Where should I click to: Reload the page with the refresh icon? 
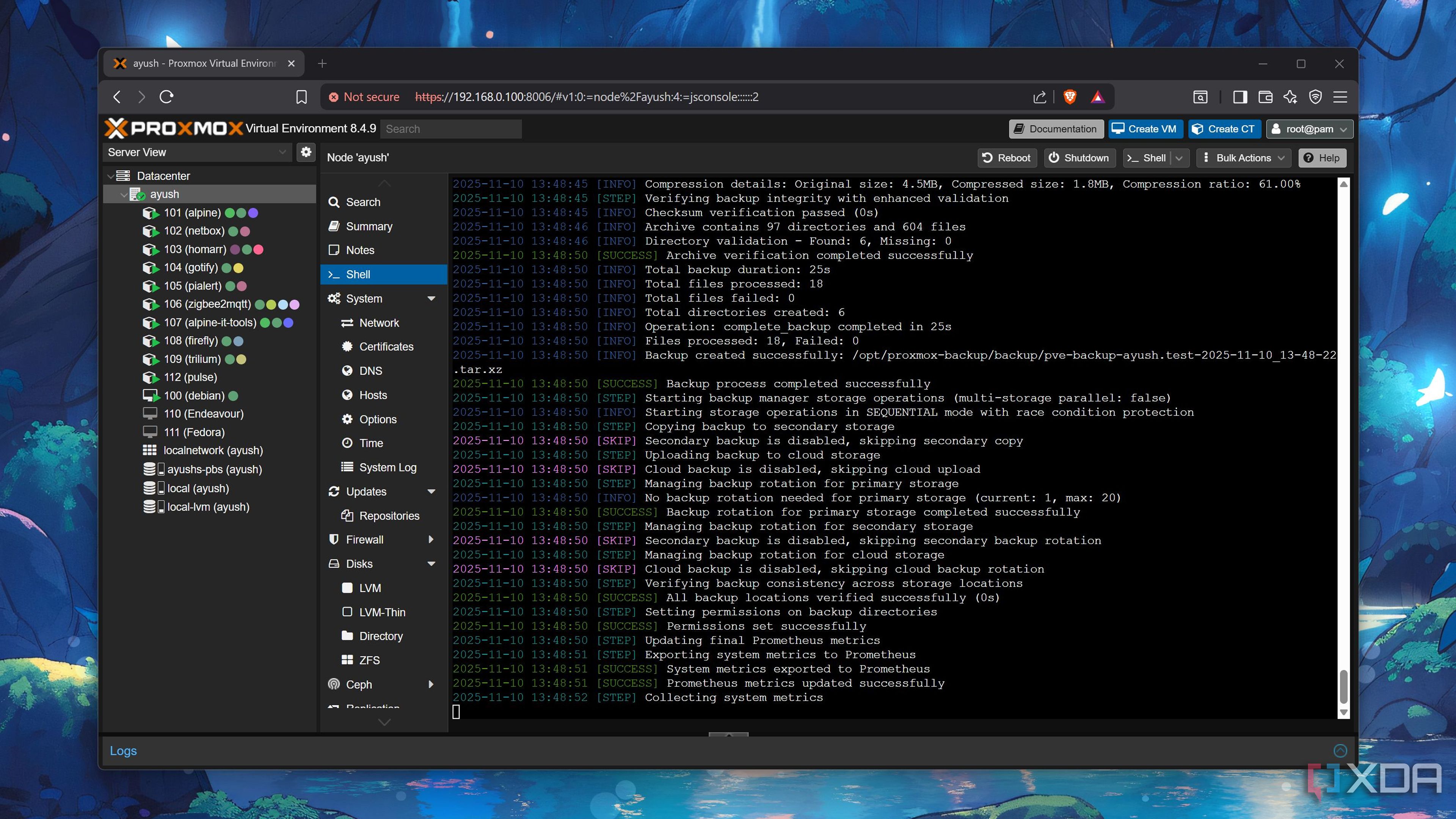click(166, 97)
